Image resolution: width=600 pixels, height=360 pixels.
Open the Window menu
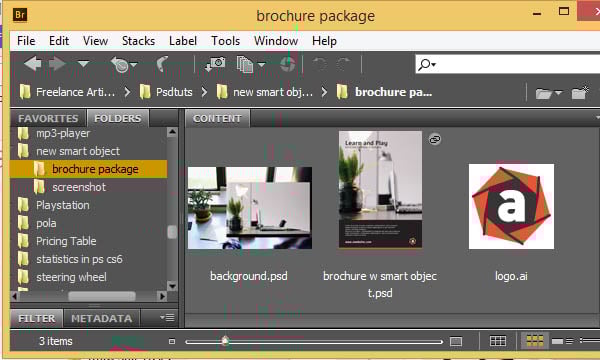pos(276,41)
